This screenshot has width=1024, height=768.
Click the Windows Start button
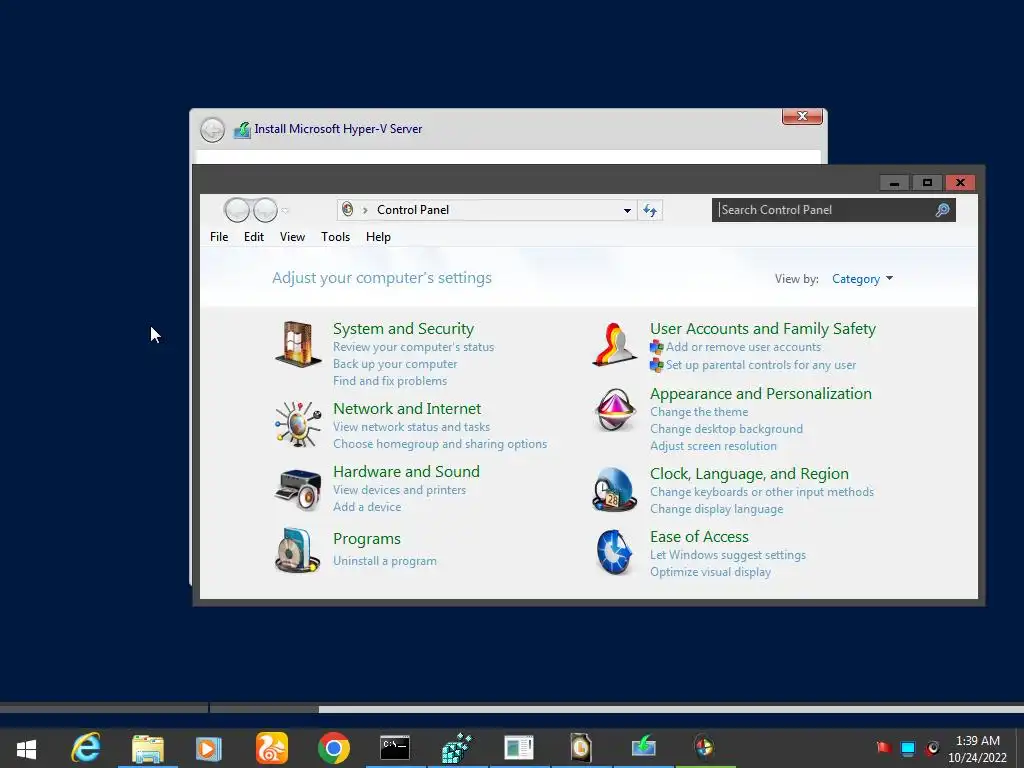click(27, 749)
